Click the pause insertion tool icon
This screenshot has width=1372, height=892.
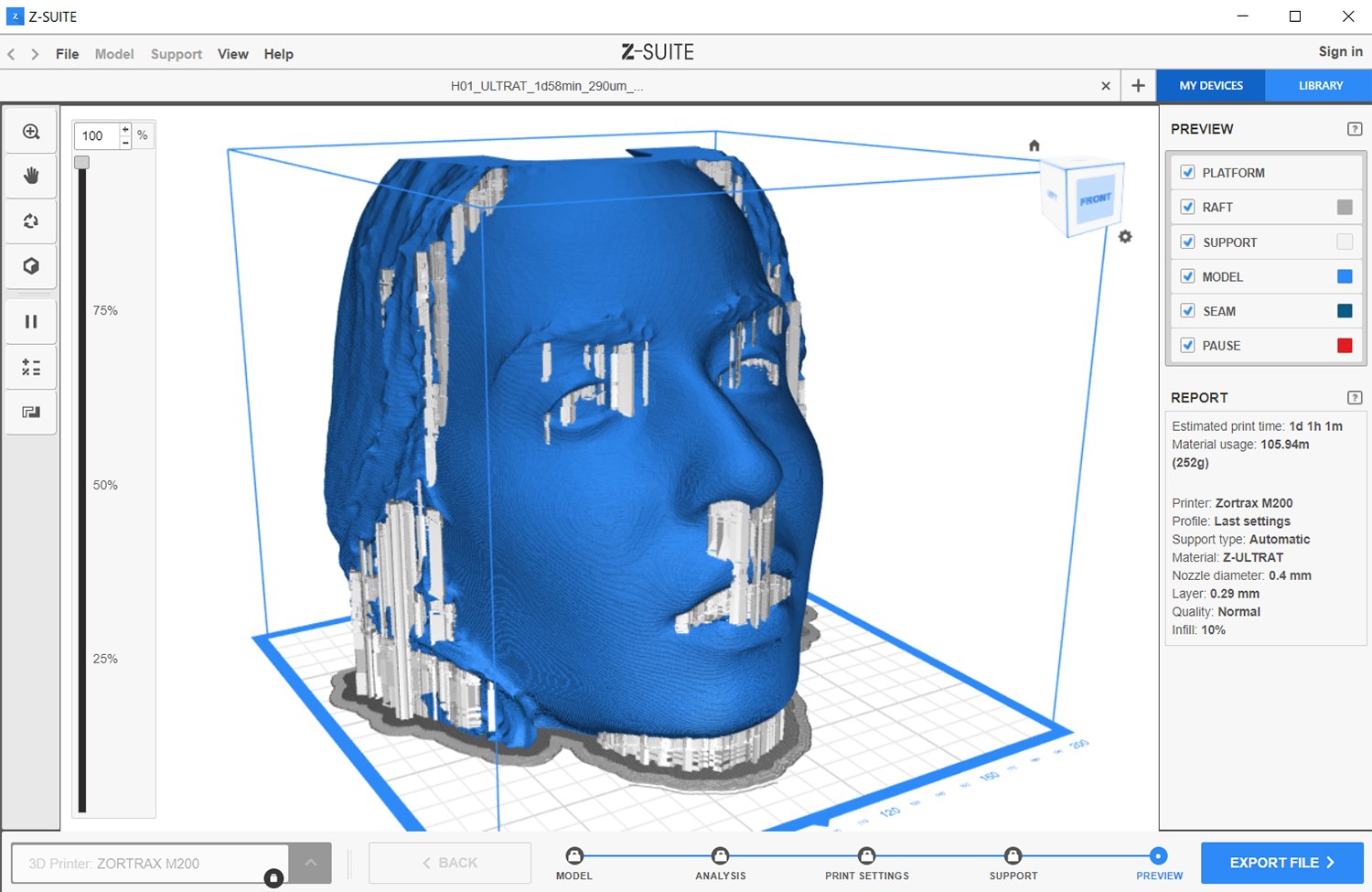click(31, 321)
